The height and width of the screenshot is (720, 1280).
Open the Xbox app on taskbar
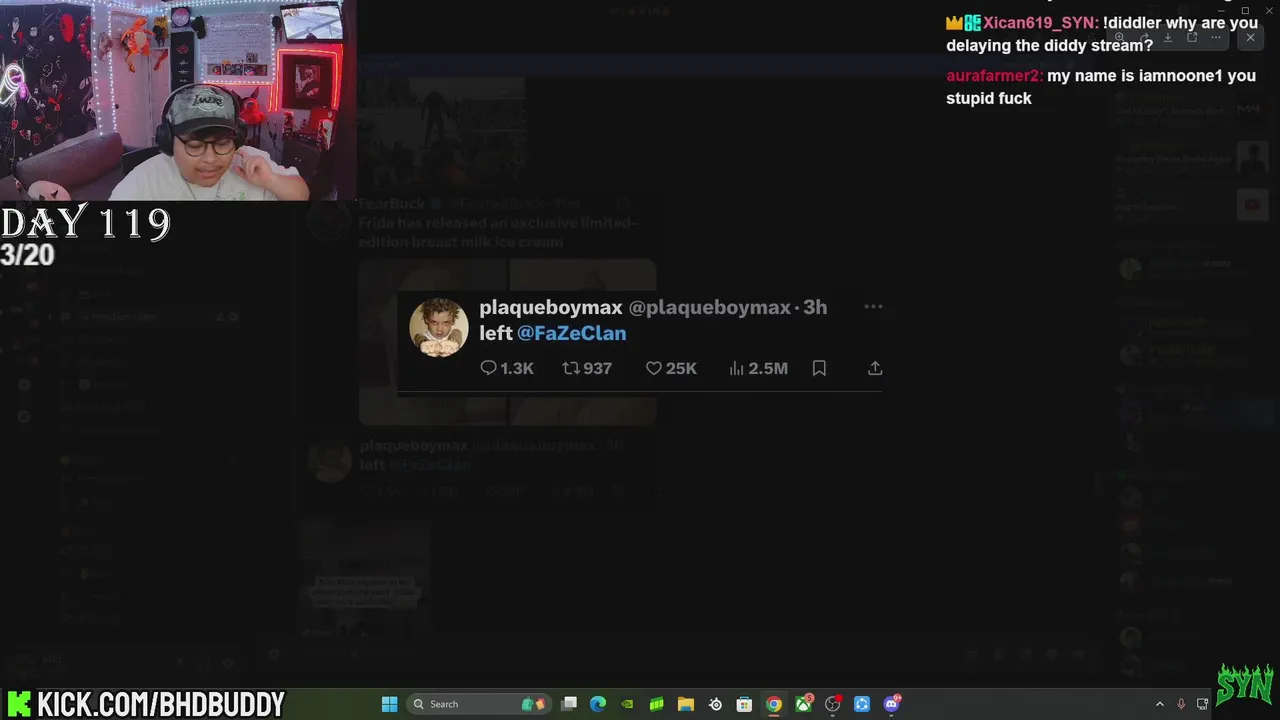click(x=803, y=704)
